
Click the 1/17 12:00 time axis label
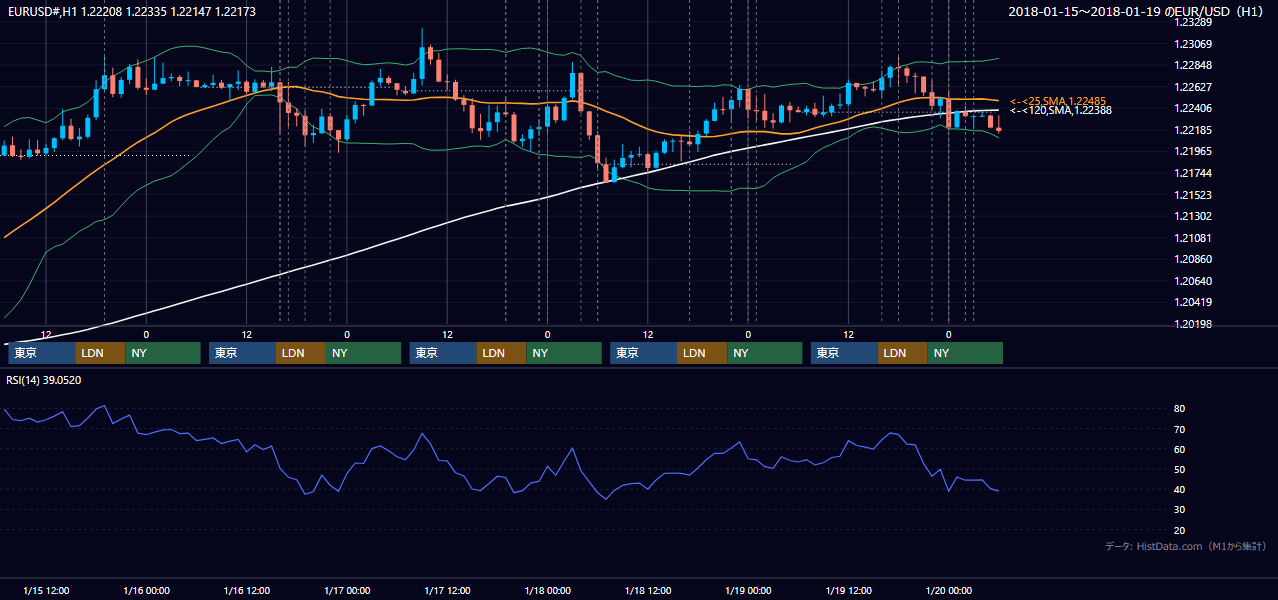447,591
